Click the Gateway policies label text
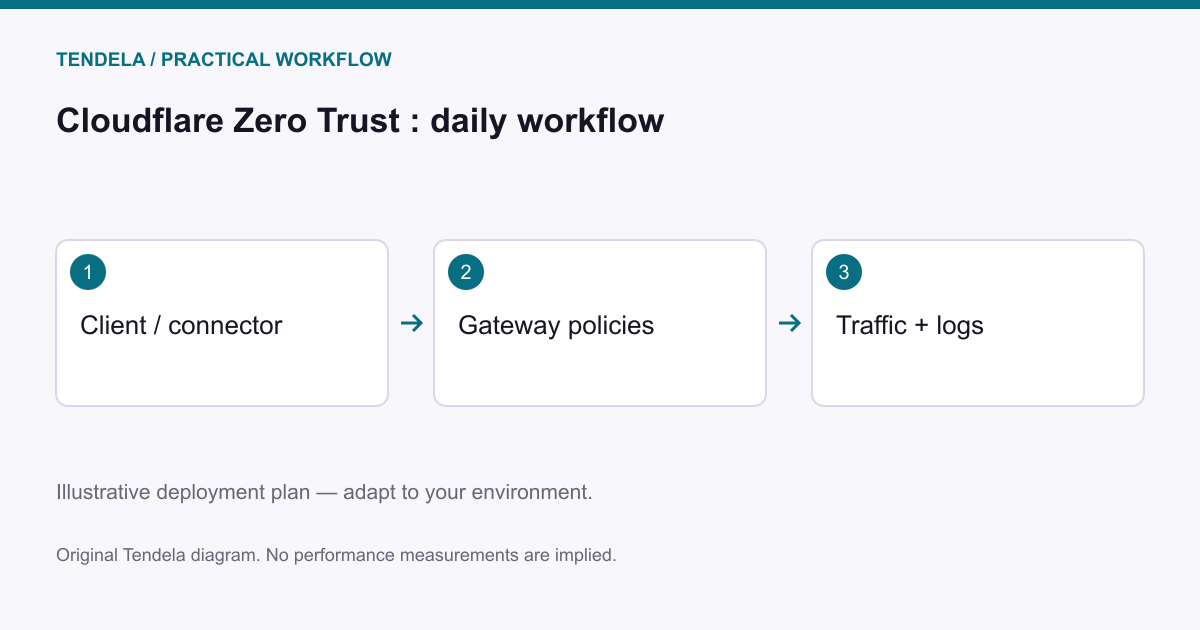Screen dimensions: 1200x630 [556, 325]
